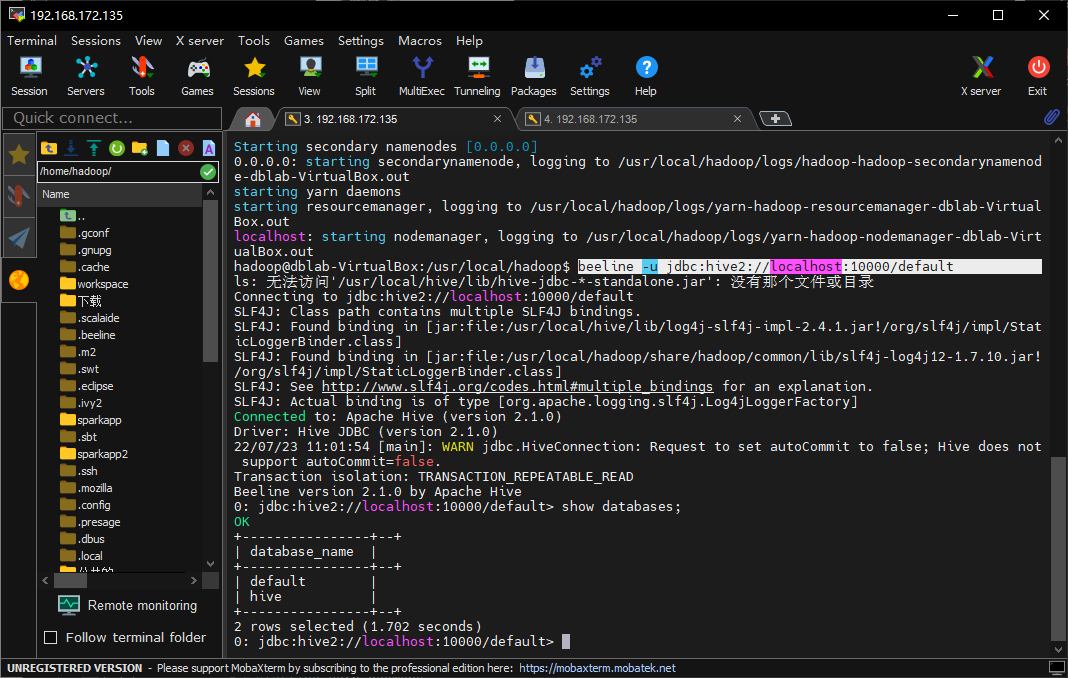Select the 下载 folder
This screenshot has height=678, width=1068.
click(80, 301)
